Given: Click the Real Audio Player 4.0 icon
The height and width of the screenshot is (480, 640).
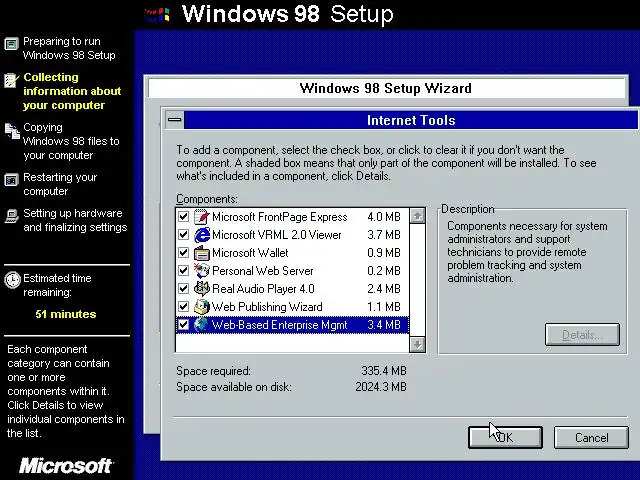Looking at the screenshot, I should [x=202, y=289].
